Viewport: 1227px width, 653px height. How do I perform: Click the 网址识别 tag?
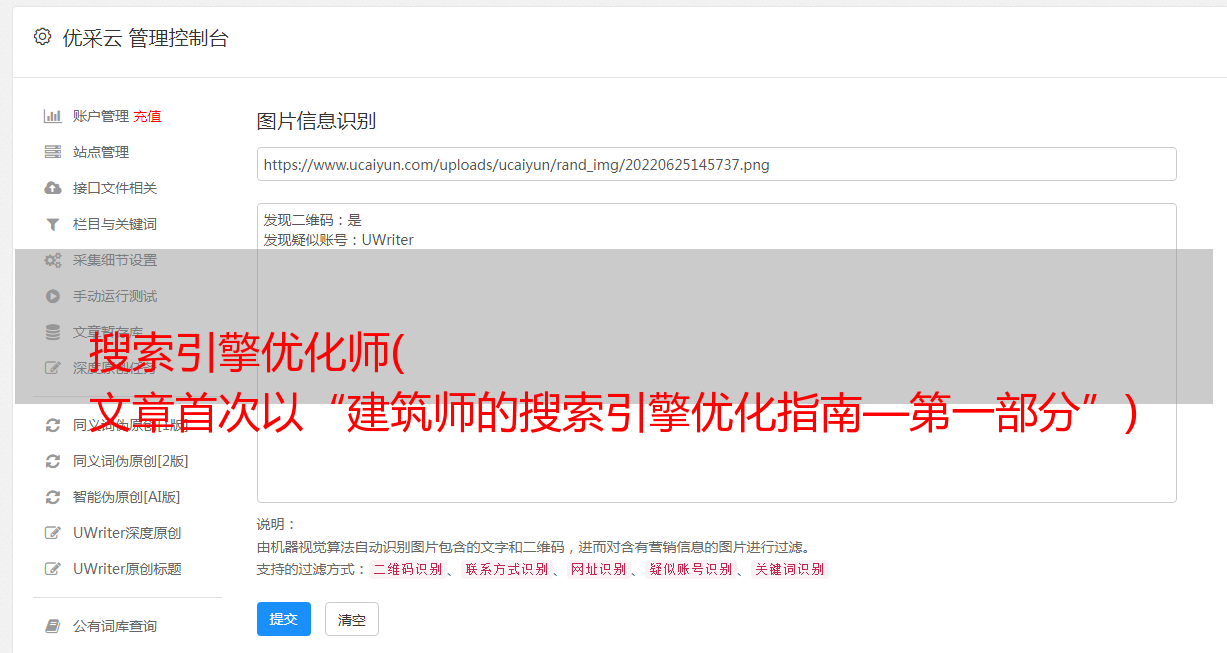tap(598, 569)
